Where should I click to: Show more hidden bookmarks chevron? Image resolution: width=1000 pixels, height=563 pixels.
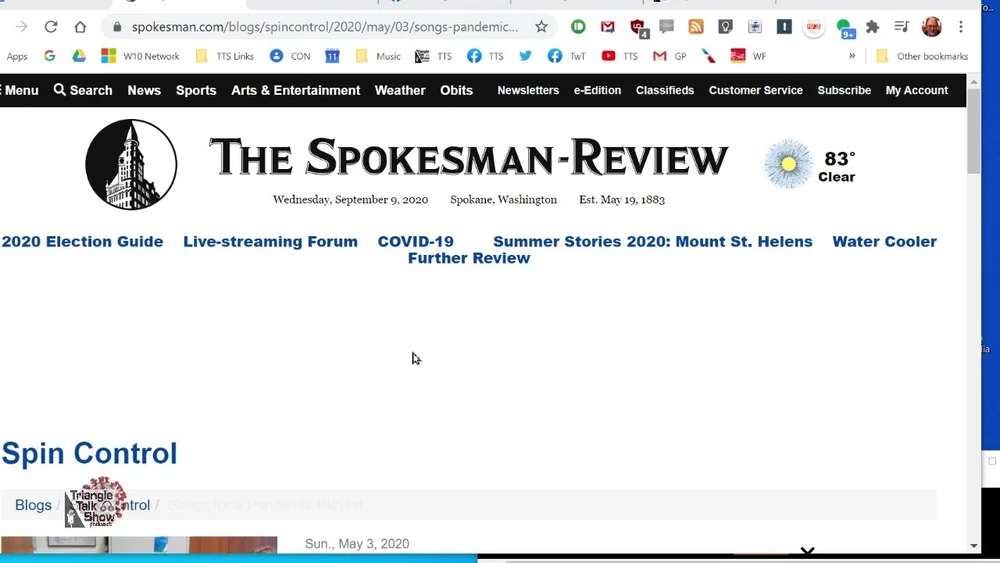(x=852, y=56)
